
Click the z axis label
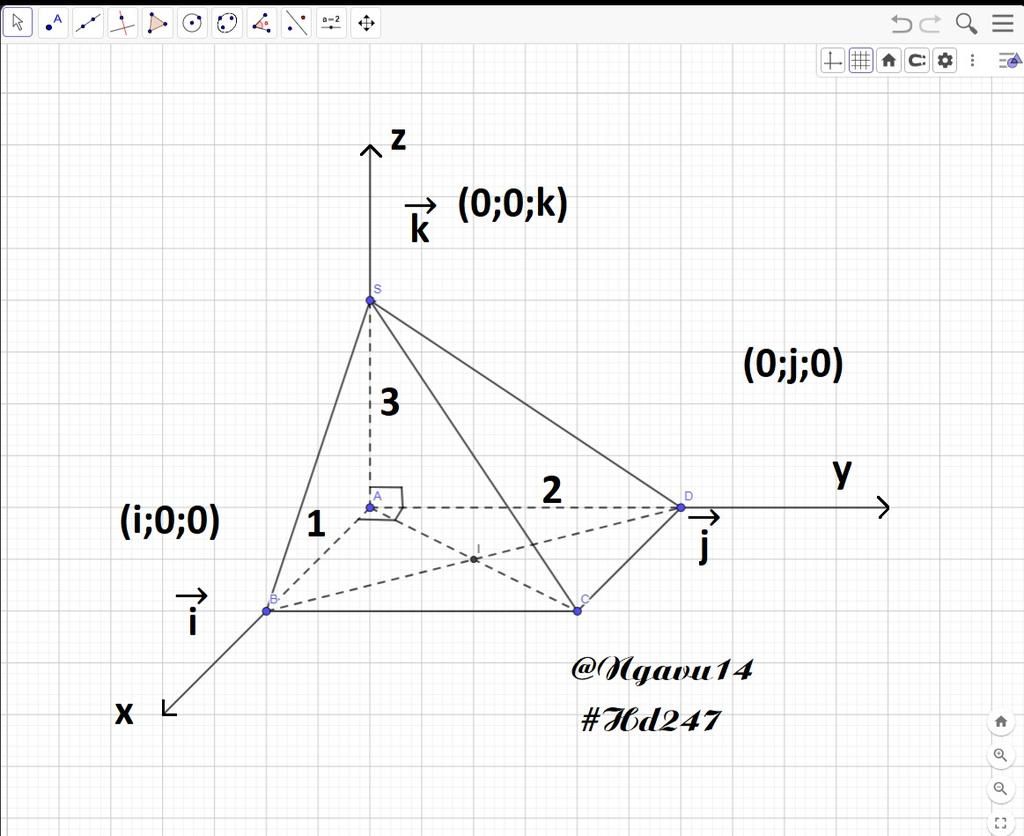[x=398, y=138]
